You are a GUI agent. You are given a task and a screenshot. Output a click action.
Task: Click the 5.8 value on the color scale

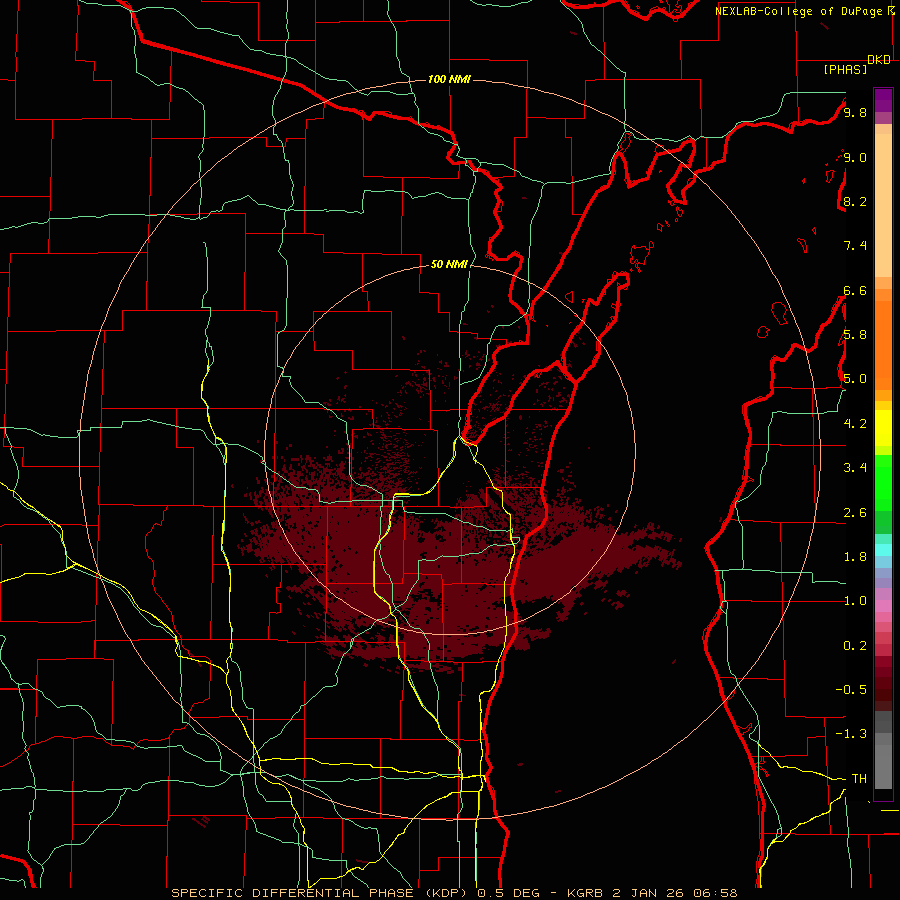[x=855, y=334]
